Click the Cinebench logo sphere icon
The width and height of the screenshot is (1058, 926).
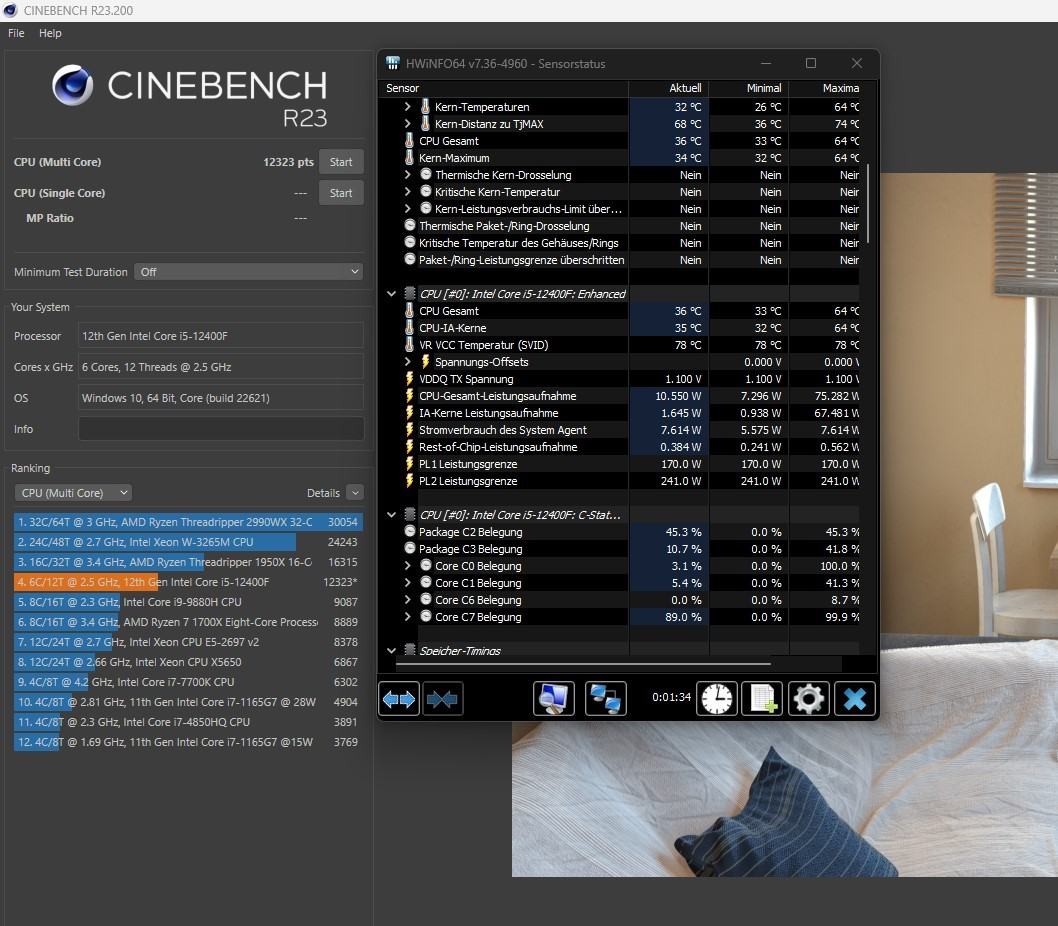tap(73, 85)
